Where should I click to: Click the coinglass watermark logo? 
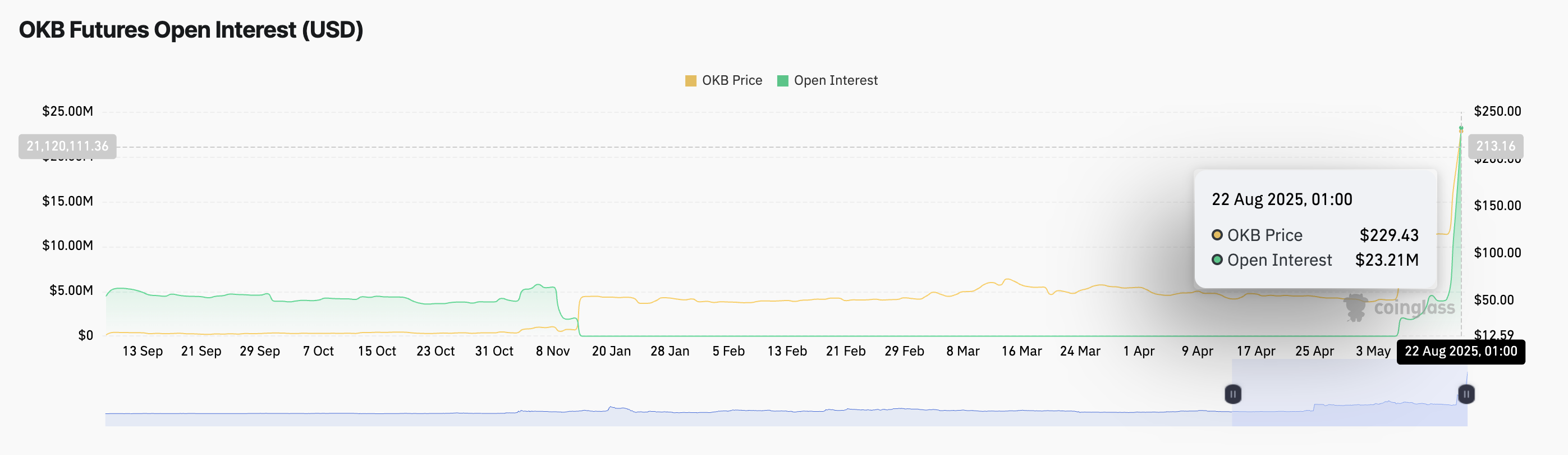tap(1399, 308)
